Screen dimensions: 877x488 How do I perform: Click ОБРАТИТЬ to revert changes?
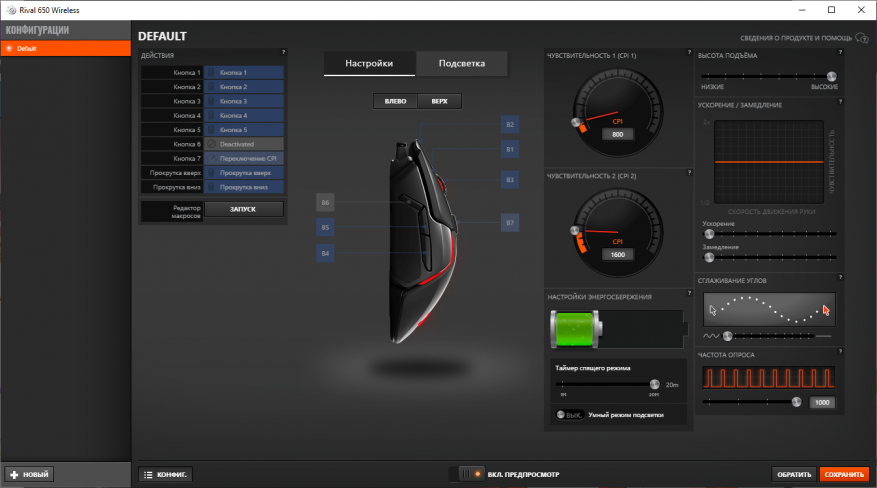pos(794,474)
